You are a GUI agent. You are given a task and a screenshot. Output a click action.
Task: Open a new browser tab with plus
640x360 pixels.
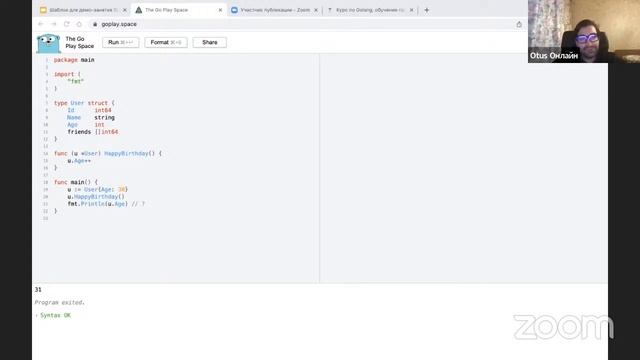[x=427, y=10]
